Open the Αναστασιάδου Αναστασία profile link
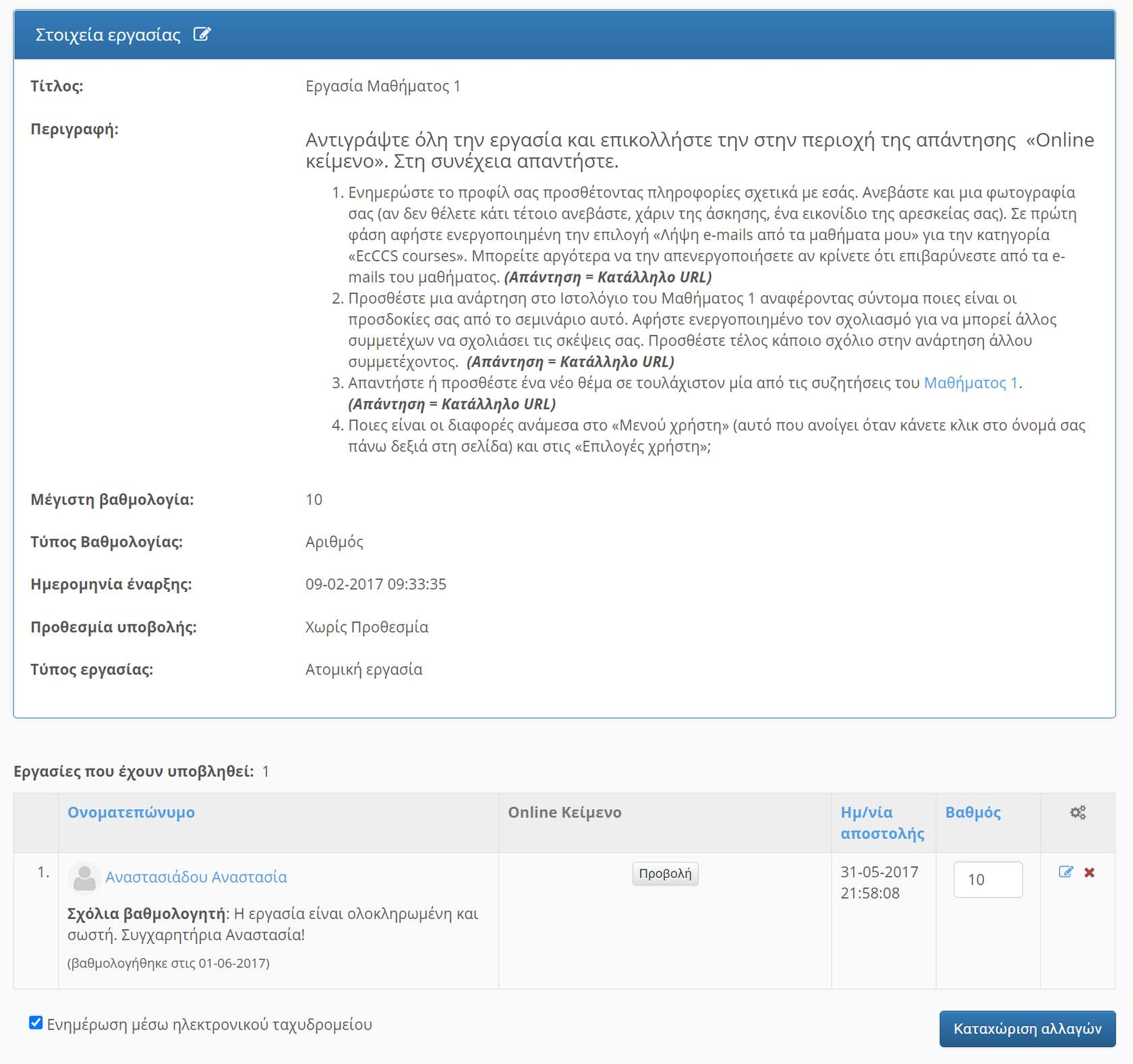This screenshot has height=1064, width=1133. point(196,877)
